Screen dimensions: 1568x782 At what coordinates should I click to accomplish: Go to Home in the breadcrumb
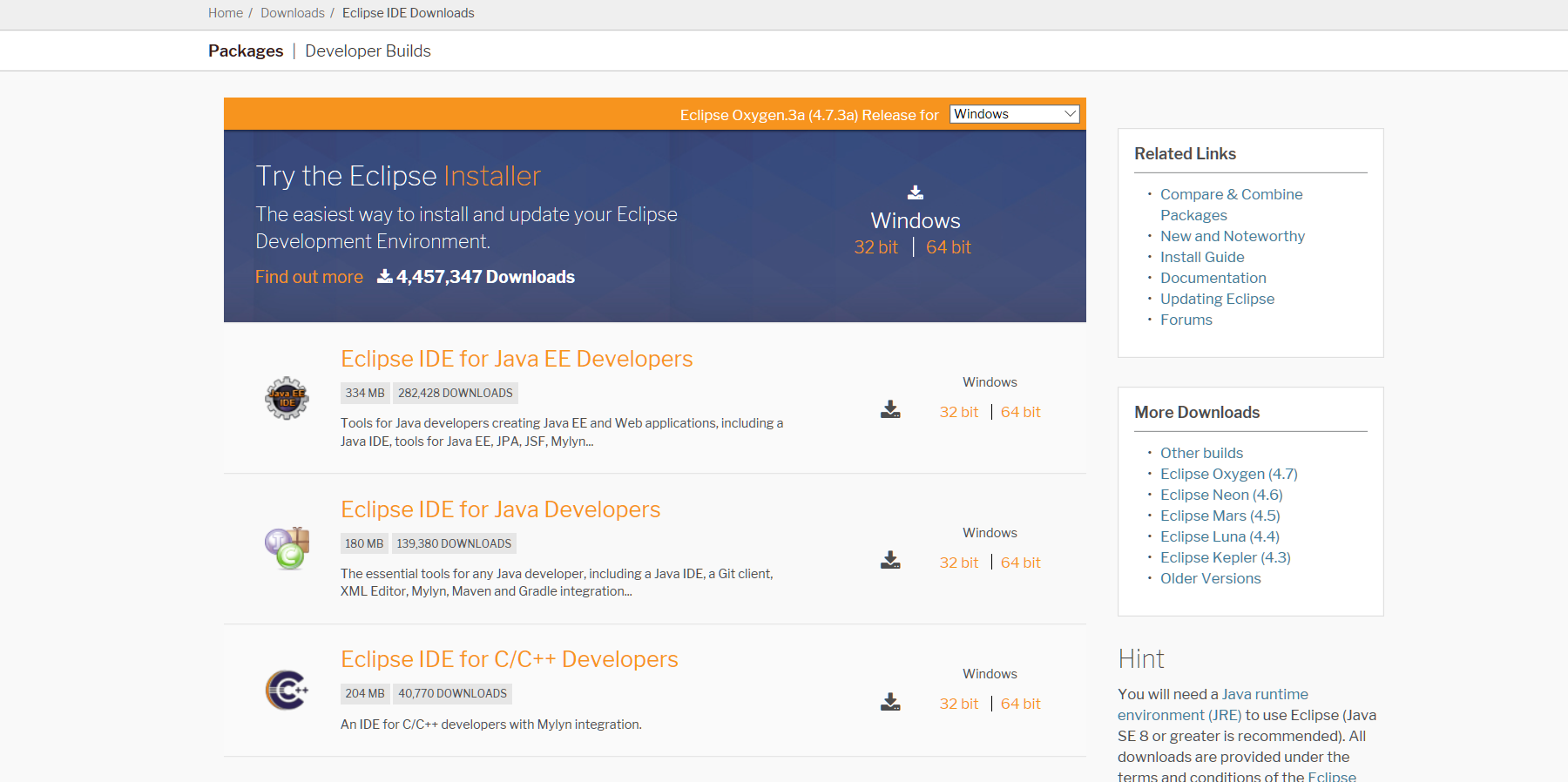pos(226,13)
